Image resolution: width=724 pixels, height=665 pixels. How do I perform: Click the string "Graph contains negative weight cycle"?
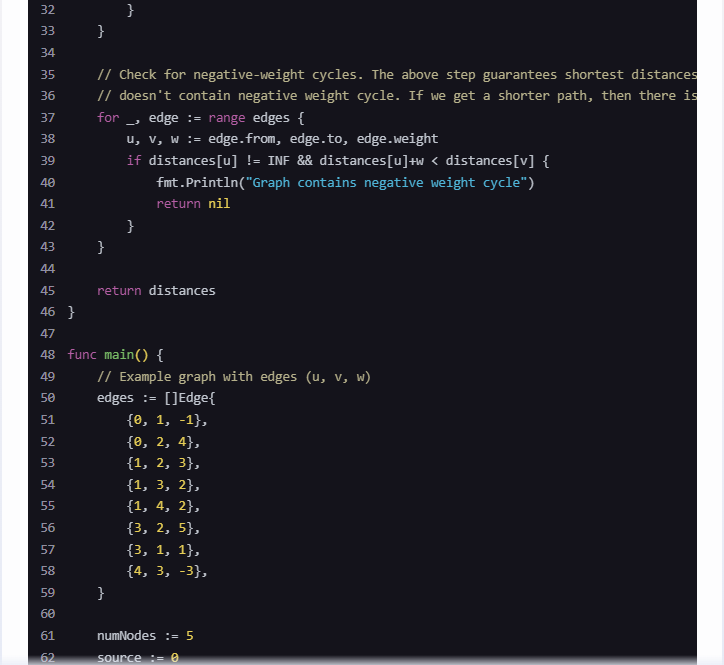point(386,182)
